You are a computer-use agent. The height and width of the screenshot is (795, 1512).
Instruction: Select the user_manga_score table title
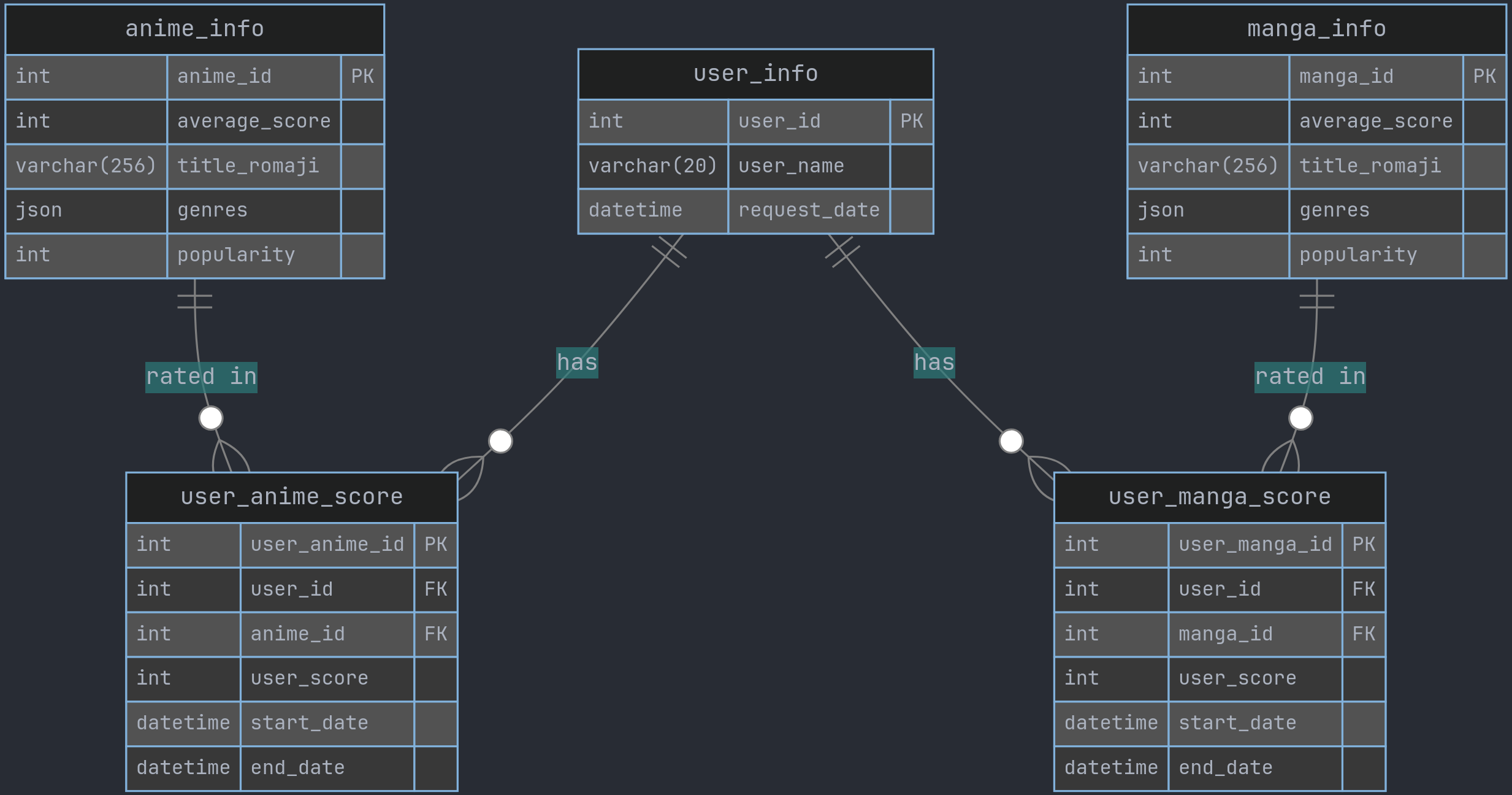pyautogui.click(x=1220, y=497)
